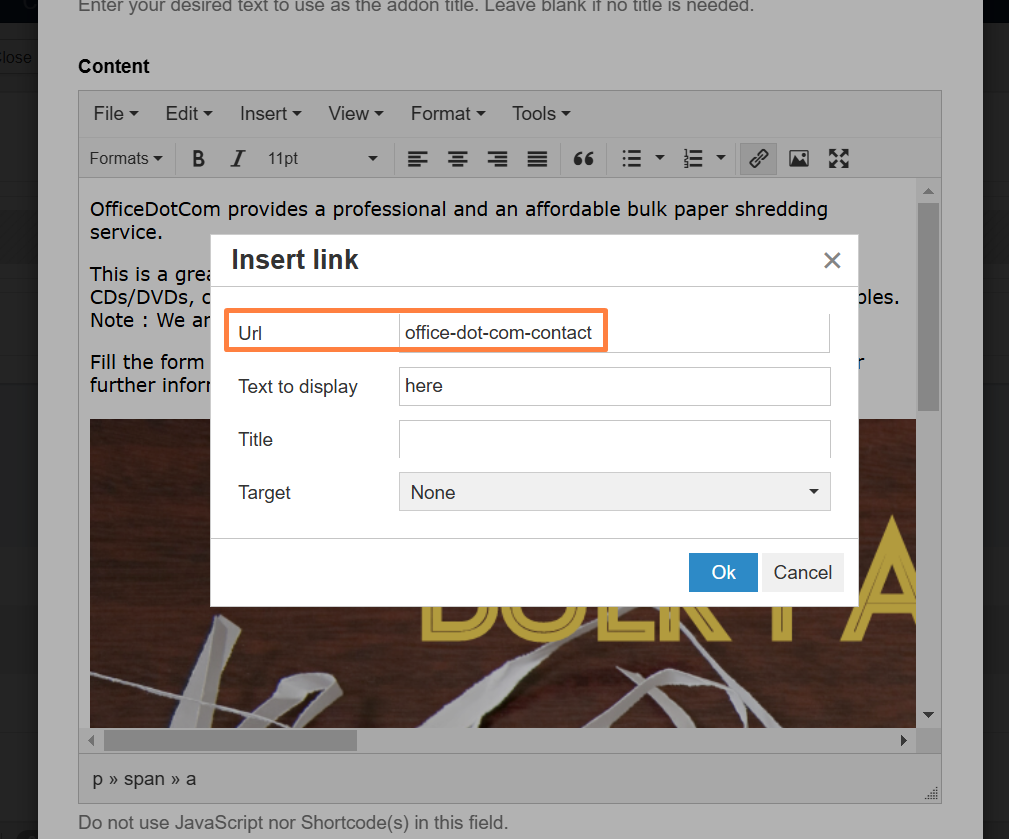Screen dimensions: 1009x839
Task: Align text right
Action: 497,158
